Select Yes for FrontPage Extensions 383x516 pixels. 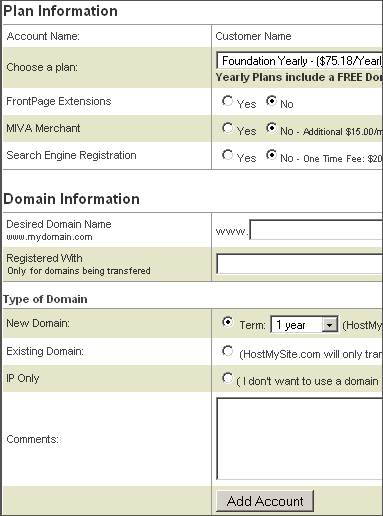(x=227, y=101)
